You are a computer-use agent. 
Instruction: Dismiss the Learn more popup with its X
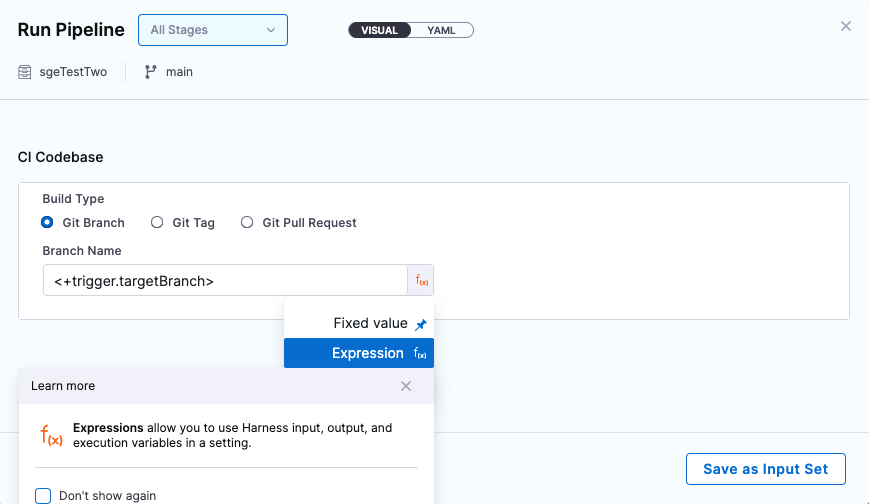[x=405, y=386]
